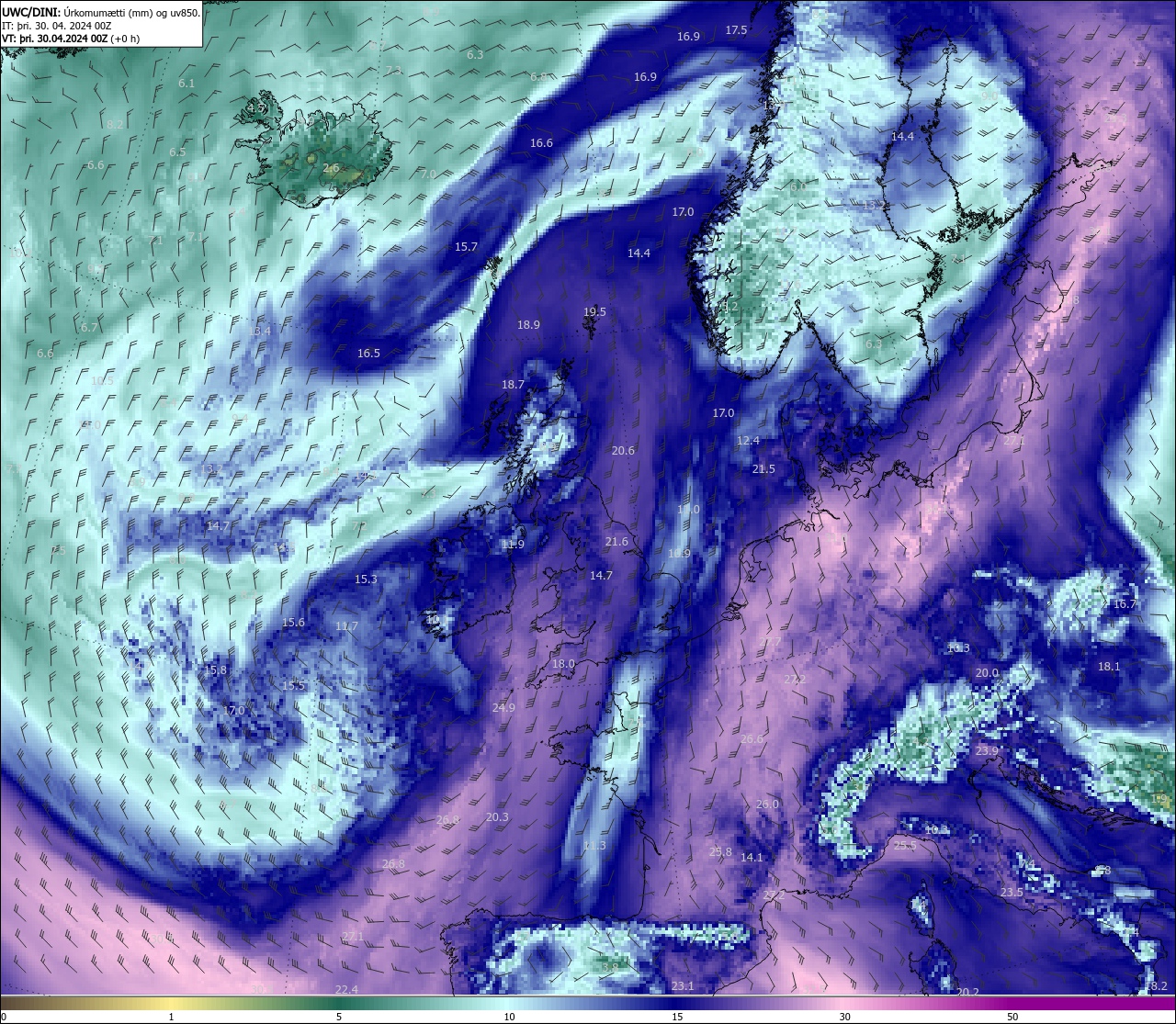Click the 23.5 value on the map
The image size is (1176, 1024).
click(1012, 893)
